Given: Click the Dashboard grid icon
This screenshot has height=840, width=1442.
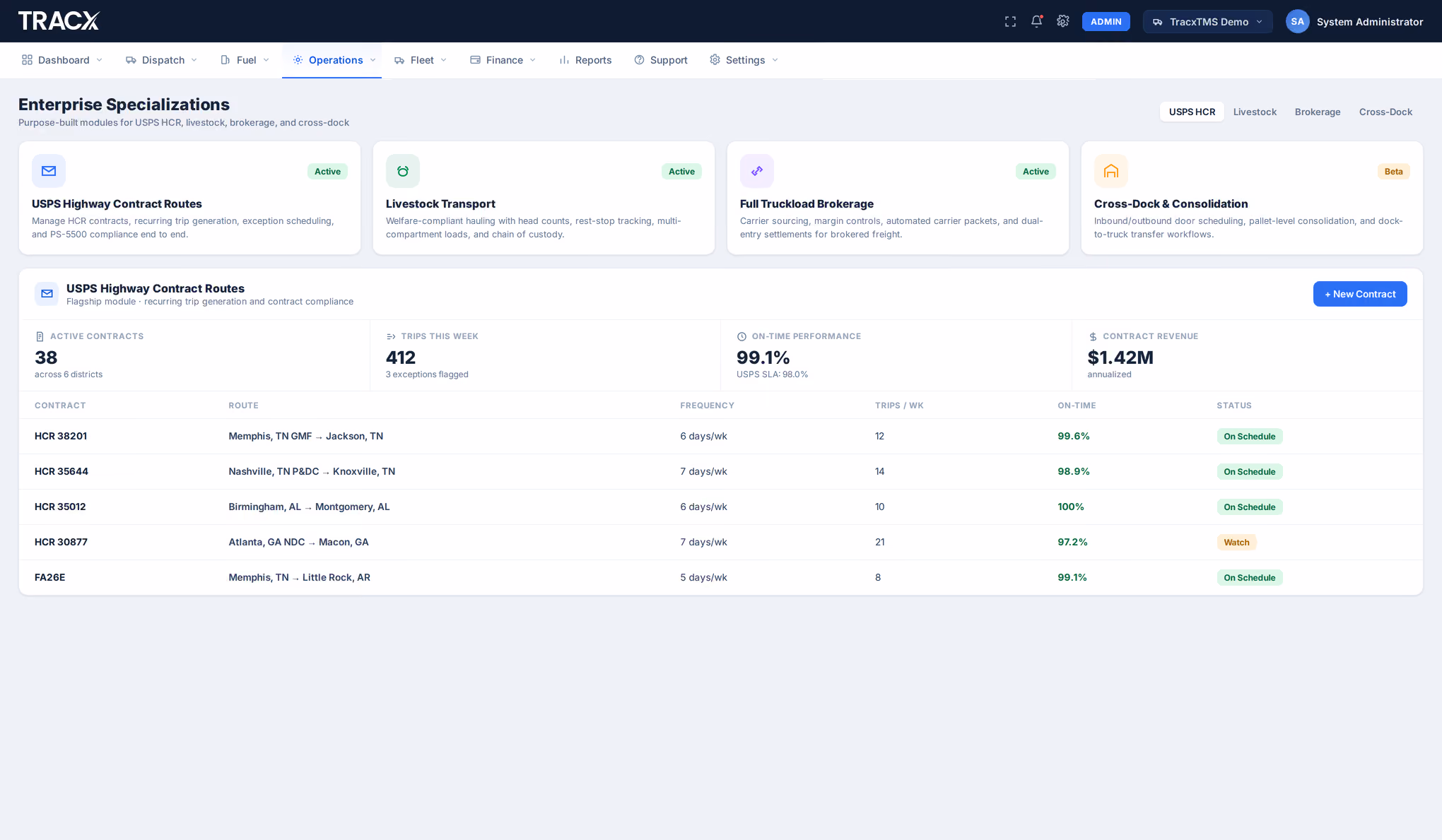Looking at the screenshot, I should 27,60.
